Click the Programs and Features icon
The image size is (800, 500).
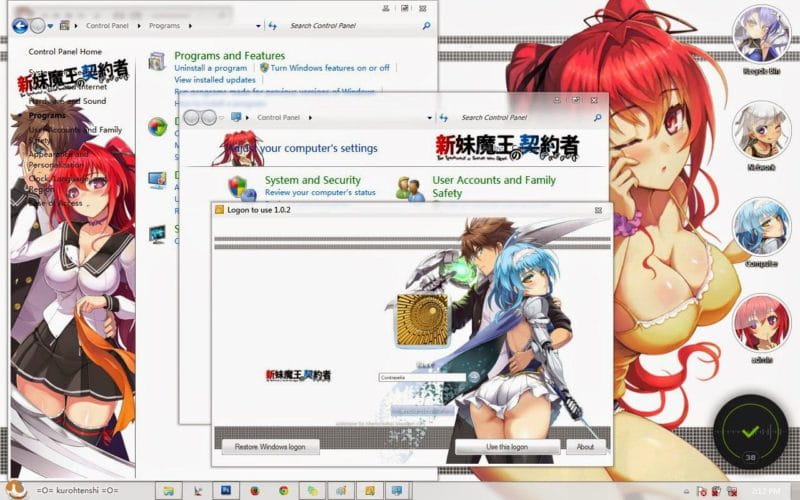click(x=157, y=61)
